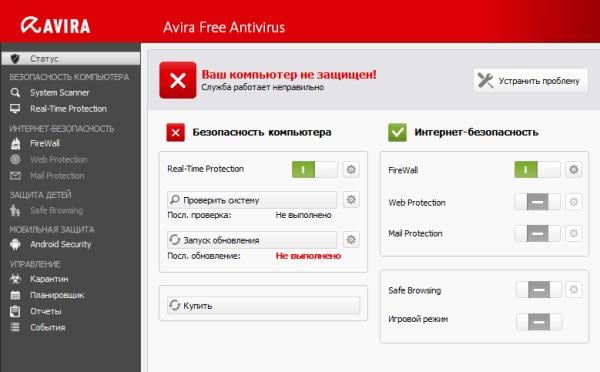The height and width of the screenshot is (372, 600).
Task: Open Safe Browsing settings gear
Action: [574, 290]
